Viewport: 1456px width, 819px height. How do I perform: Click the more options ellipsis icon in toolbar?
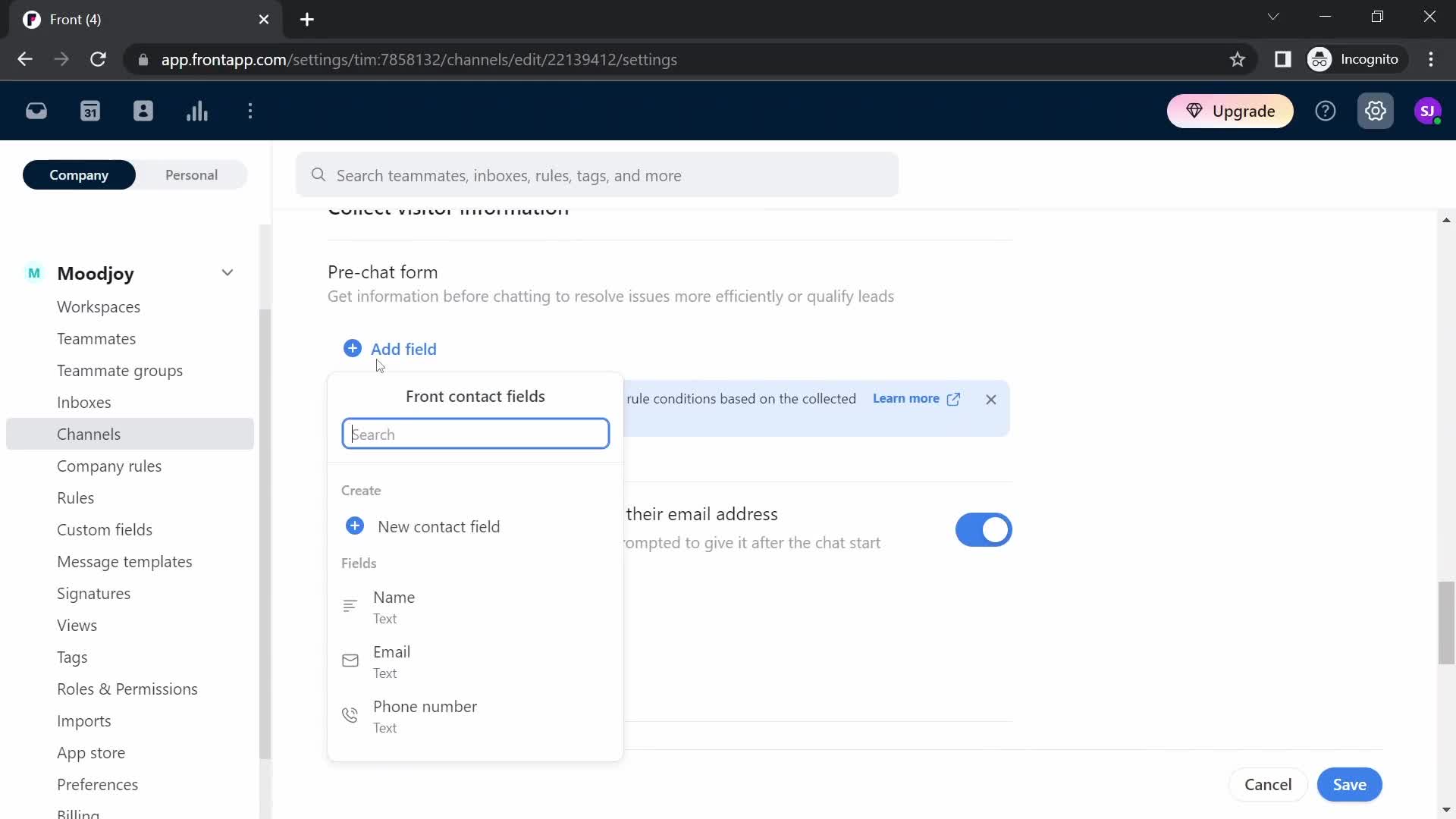point(251,111)
